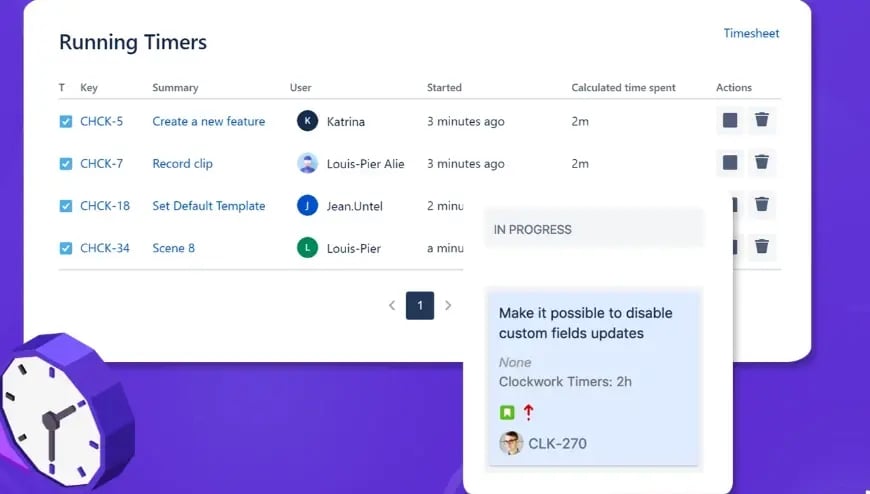Screen dimensions: 870x494
Task: Select page 1 in pagination
Action: tap(420, 305)
